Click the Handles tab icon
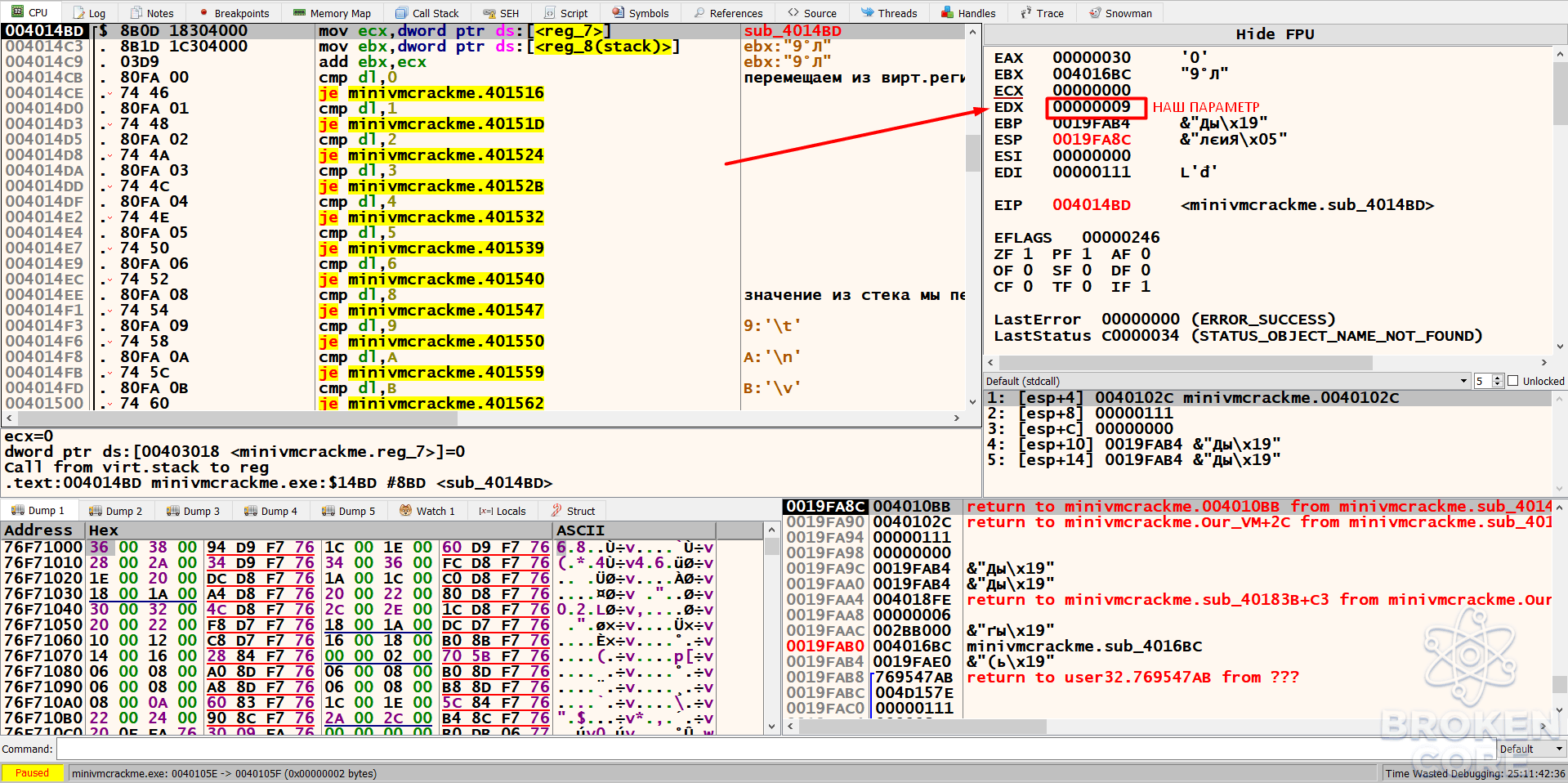1568x783 pixels. click(948, 13)
